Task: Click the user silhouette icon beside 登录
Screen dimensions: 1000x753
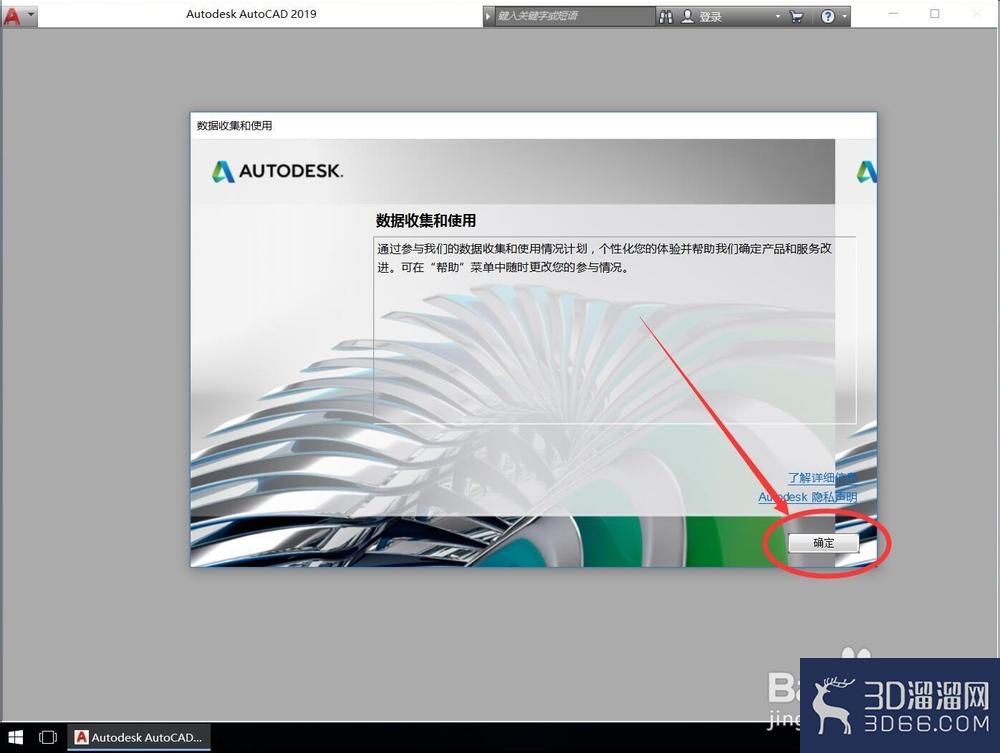Action: [x=688, y=16]
